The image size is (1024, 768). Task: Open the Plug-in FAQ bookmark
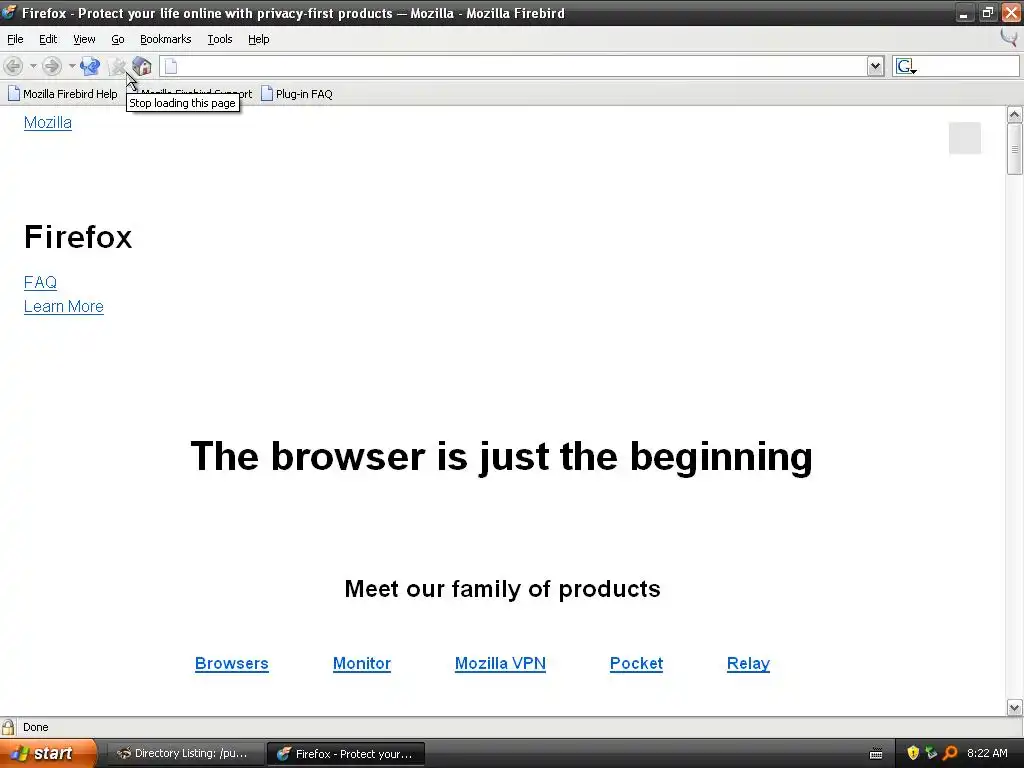[x=297, y=94]
